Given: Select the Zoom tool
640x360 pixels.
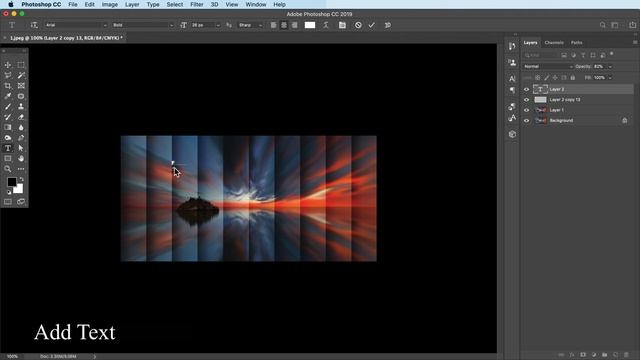Looking at the screenshot, I should 8,169.
